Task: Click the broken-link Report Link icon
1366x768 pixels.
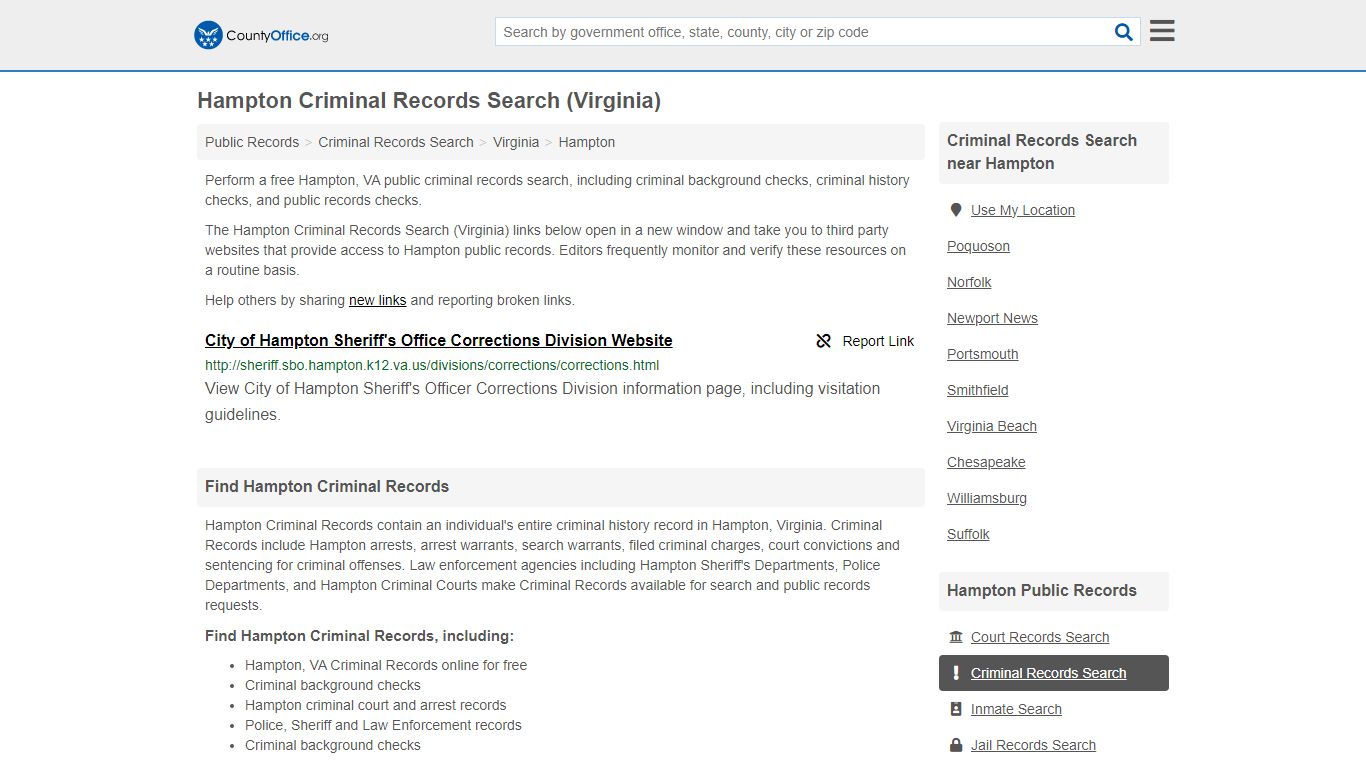Action: tap(824, 341)
